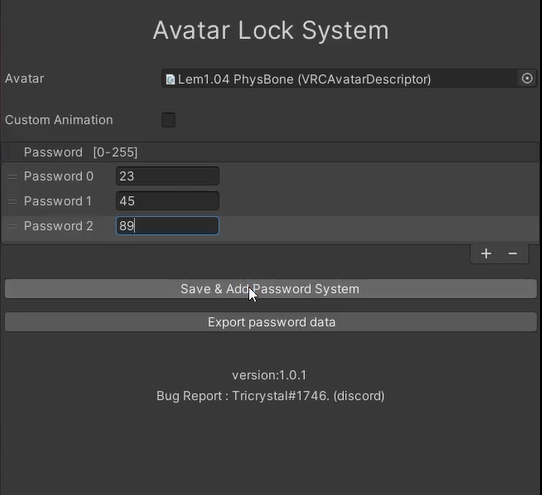Click the Password 1 row label
542x495 pixels.
pyautogui.click(x=57, y=201)
